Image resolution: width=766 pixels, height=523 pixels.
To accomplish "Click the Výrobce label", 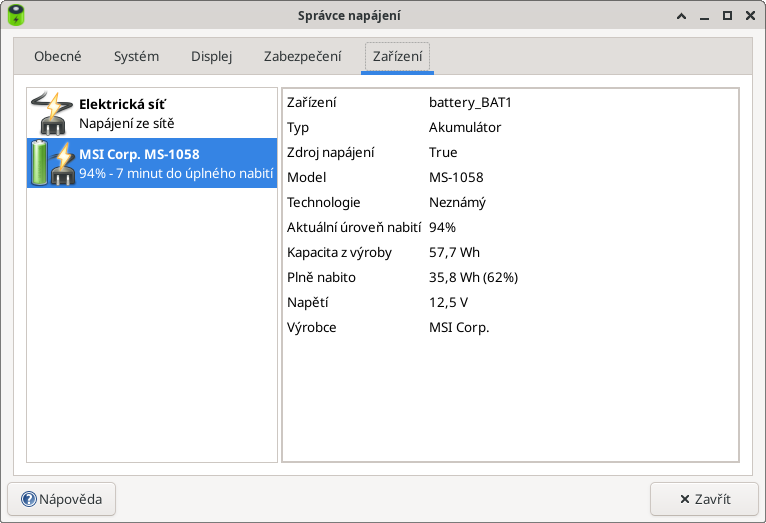I will (312, 328).
